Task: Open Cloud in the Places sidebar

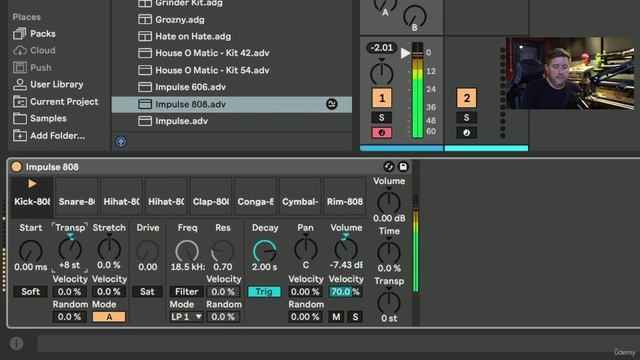Action: (34, 50)
